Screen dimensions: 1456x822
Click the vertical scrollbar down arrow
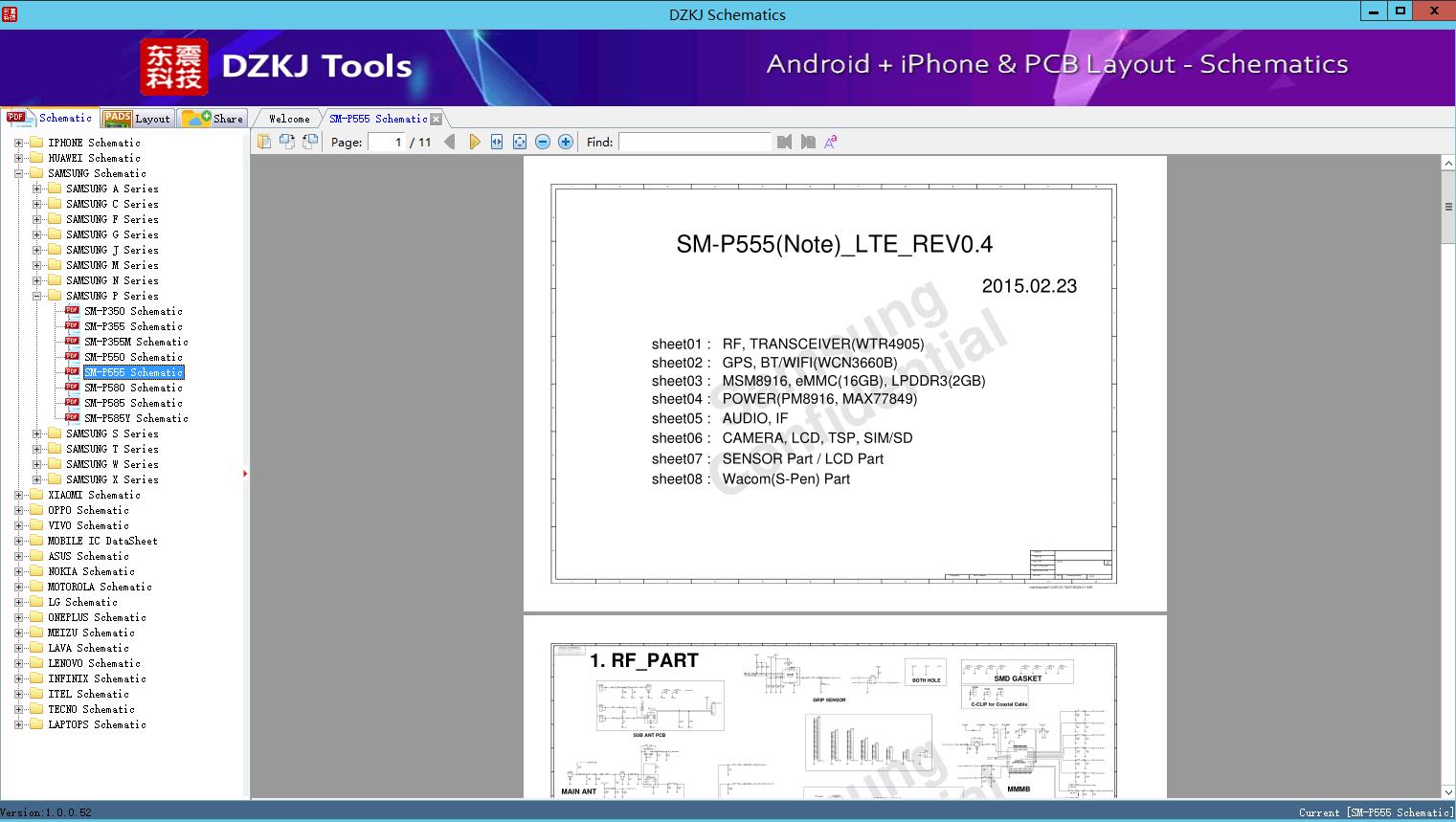1448,792
